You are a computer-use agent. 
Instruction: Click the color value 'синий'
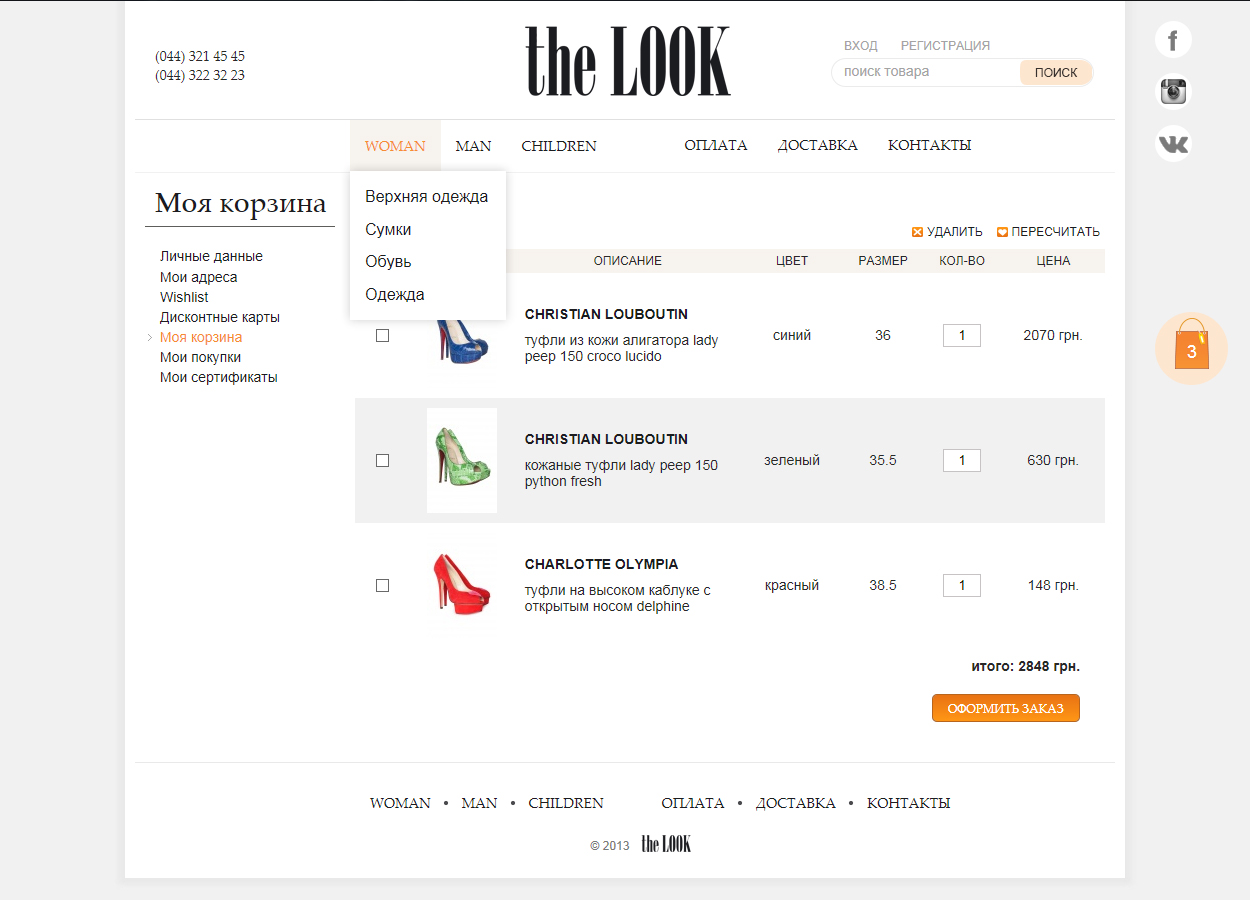pos(792,336)
